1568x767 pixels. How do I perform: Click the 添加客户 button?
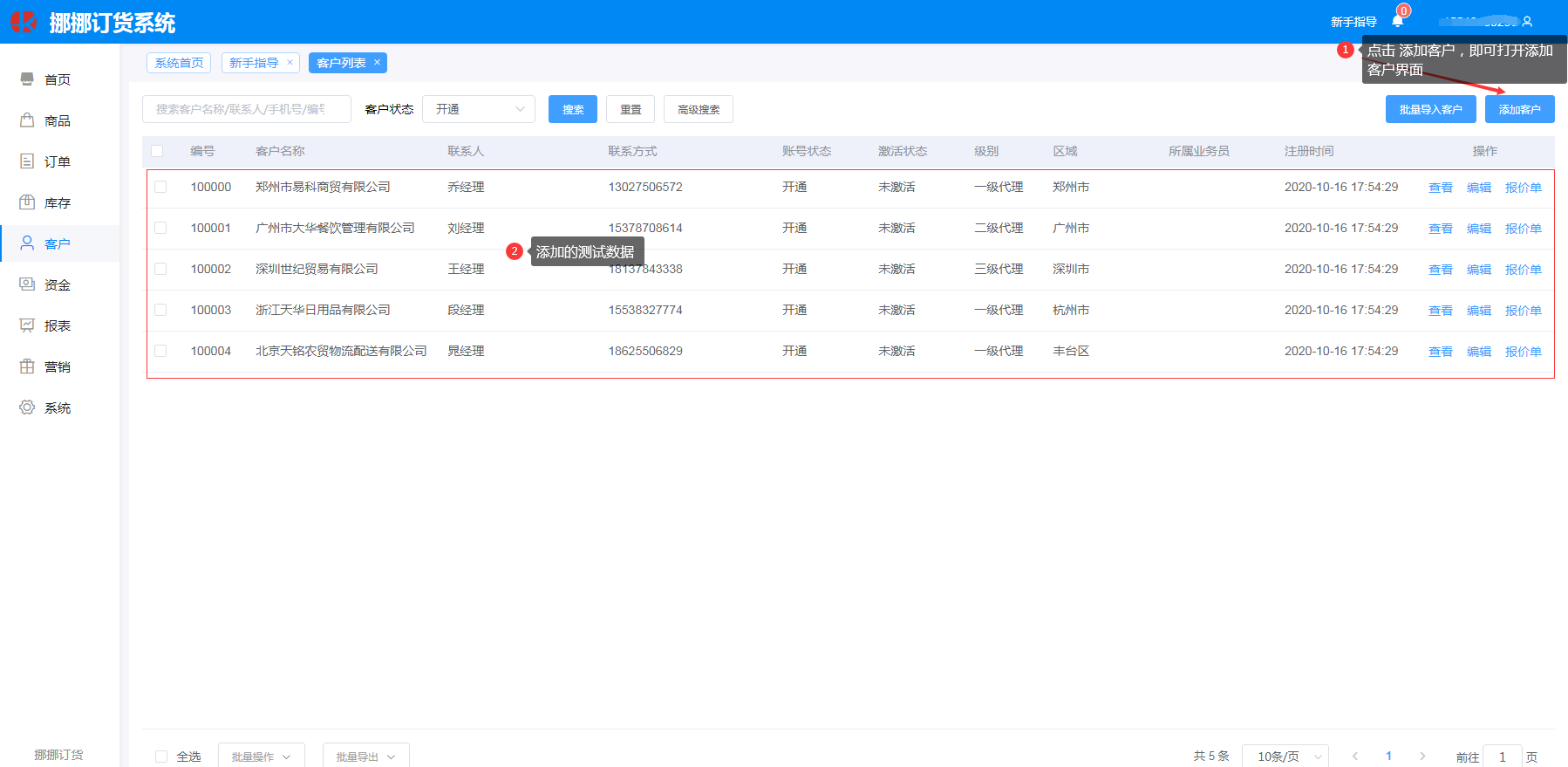pos(1519,109)
